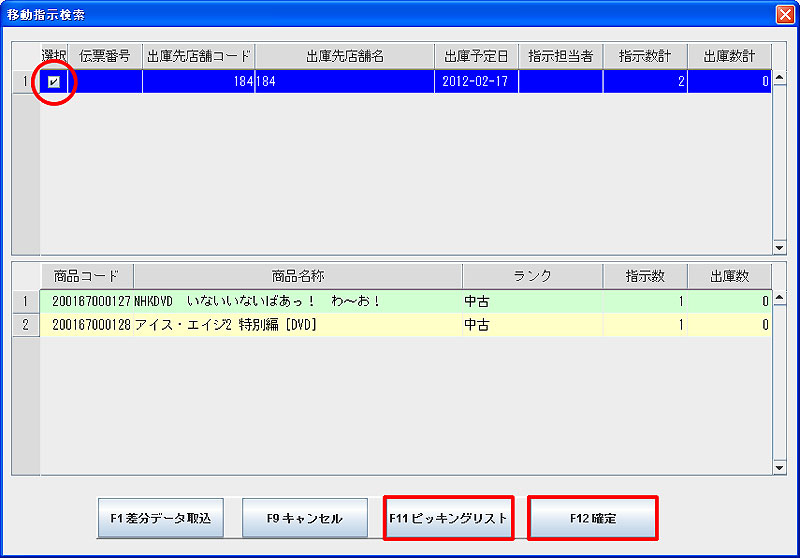Click the 指示担当者 column header

tap(561, 56)
